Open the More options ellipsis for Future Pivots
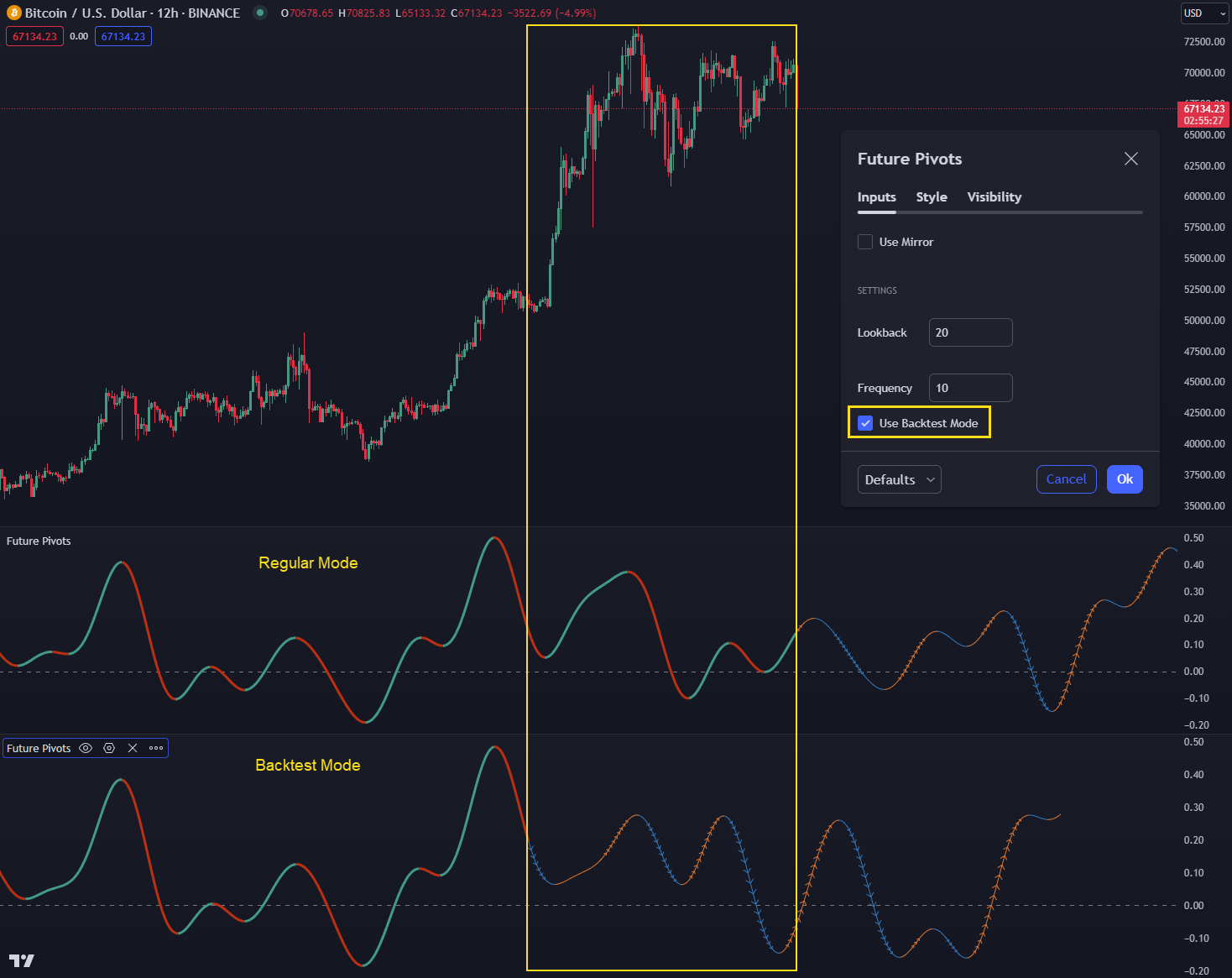 coord(155,747)
